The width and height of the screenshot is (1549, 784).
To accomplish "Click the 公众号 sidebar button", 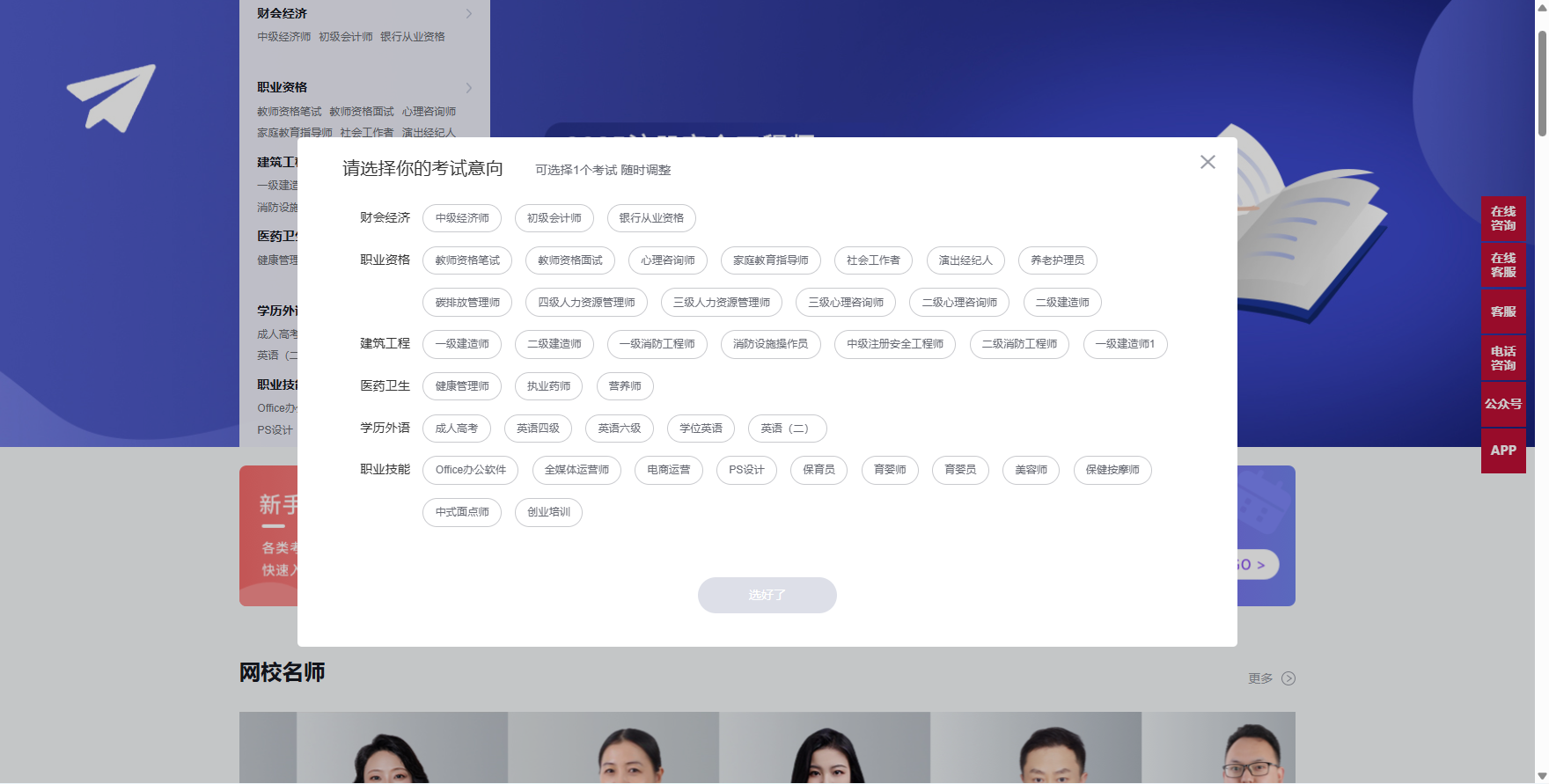I will coord(1503,404).
